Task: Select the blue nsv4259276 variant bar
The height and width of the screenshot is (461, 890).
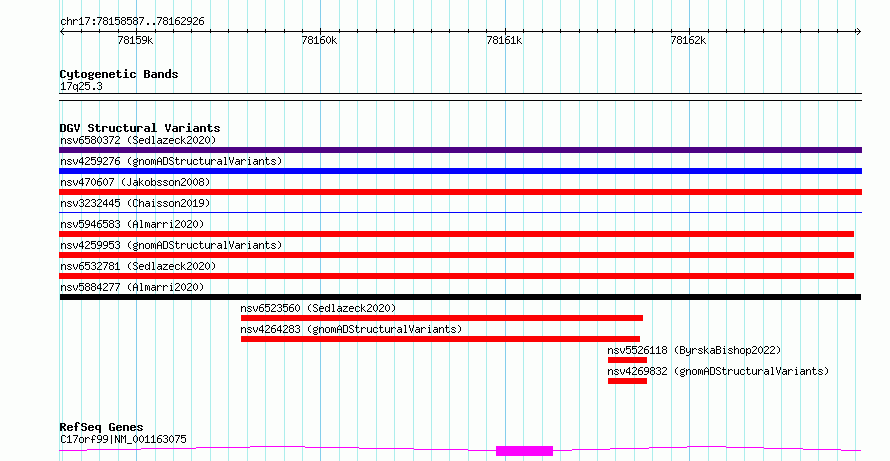Action: point(460,171)
